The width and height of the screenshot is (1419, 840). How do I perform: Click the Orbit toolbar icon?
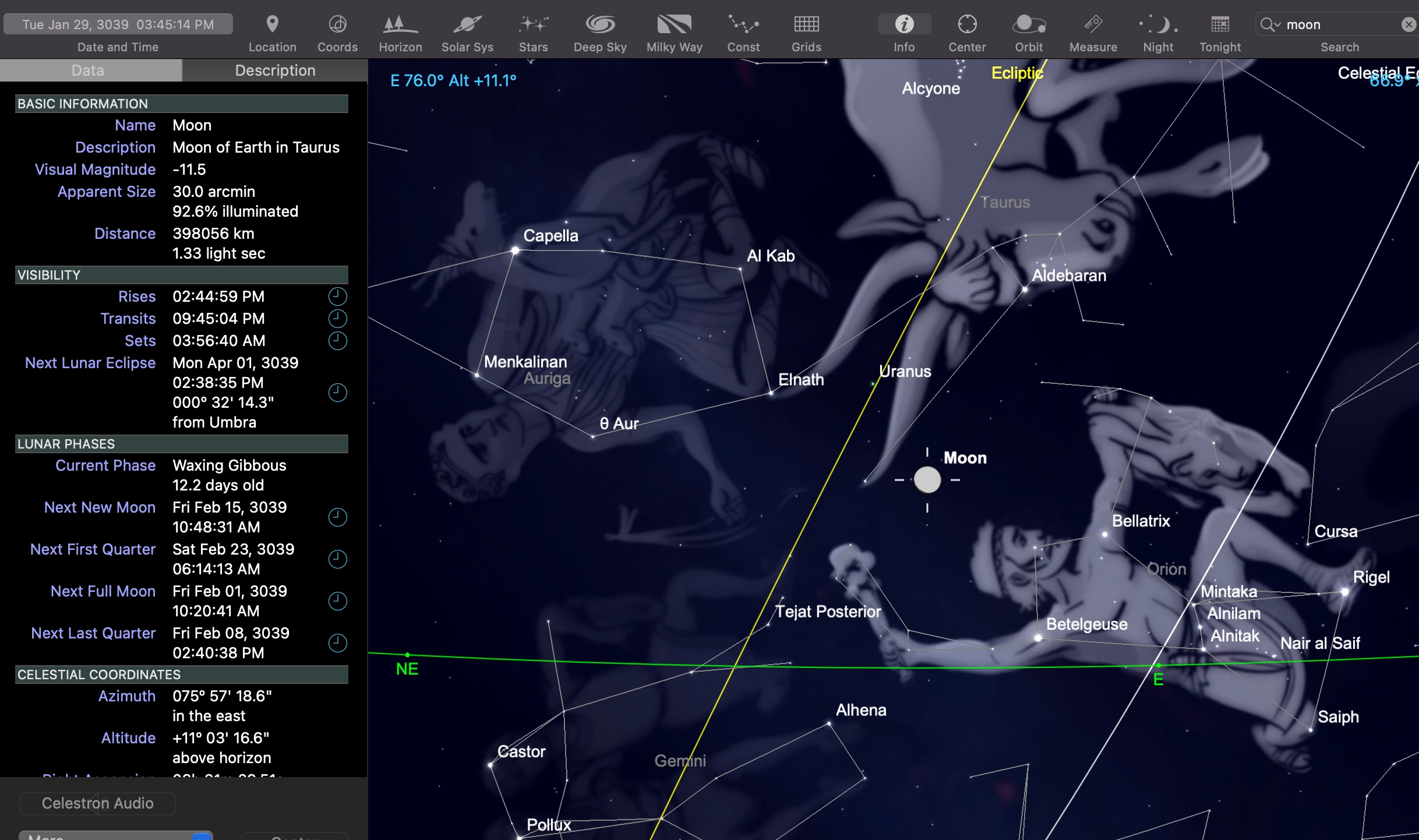(x=1028, y=24)
